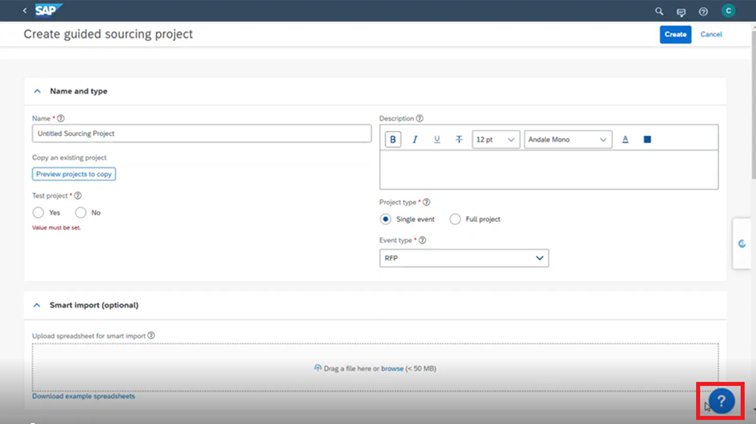Open Download example spreadsheets link
The width and height of the screenshot is (756, 424).
(x=83, y=396)
